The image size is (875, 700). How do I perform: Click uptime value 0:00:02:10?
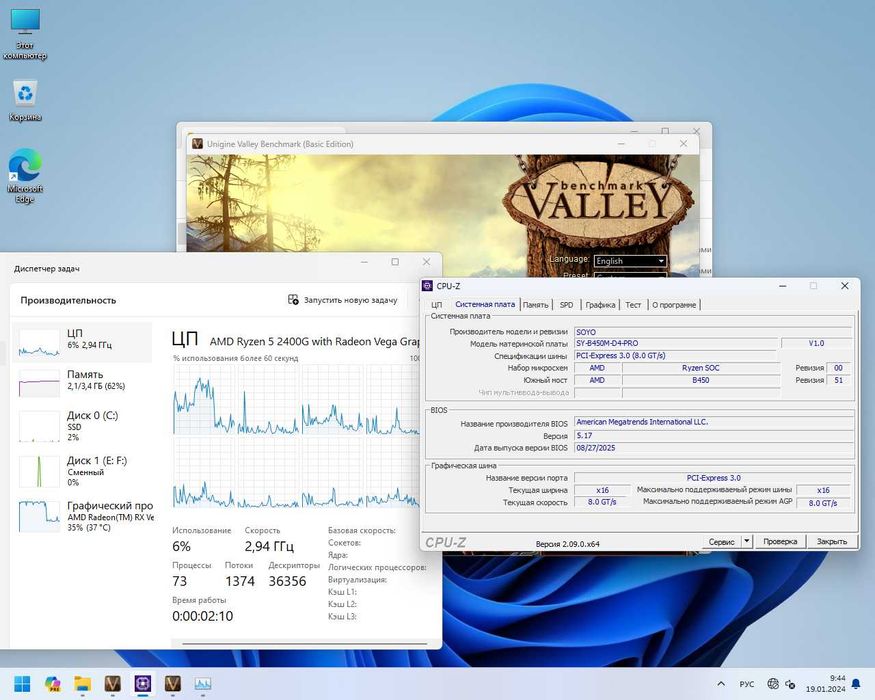203,616
